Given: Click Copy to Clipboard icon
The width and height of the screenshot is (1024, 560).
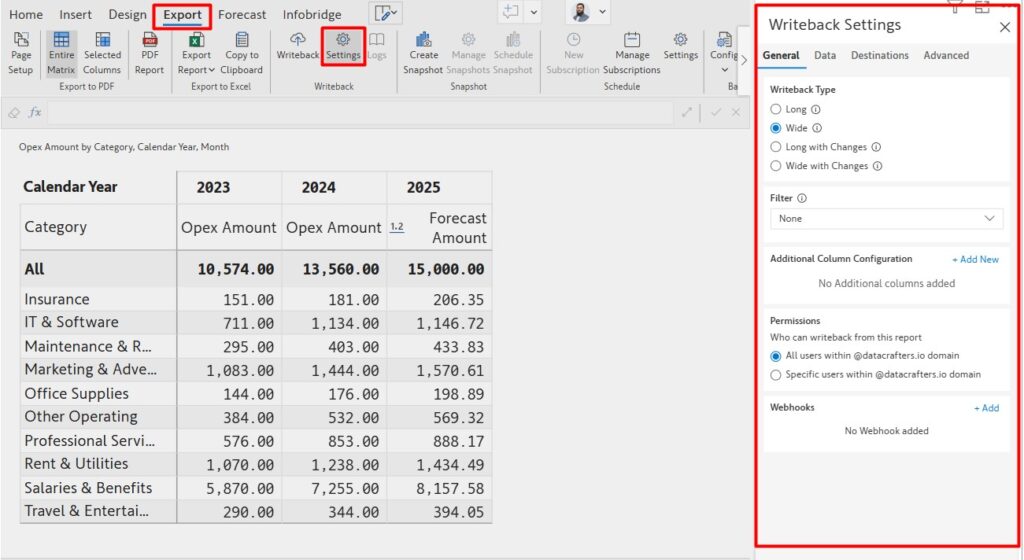Looking at the screenshot, I should (x=242, y=41).
